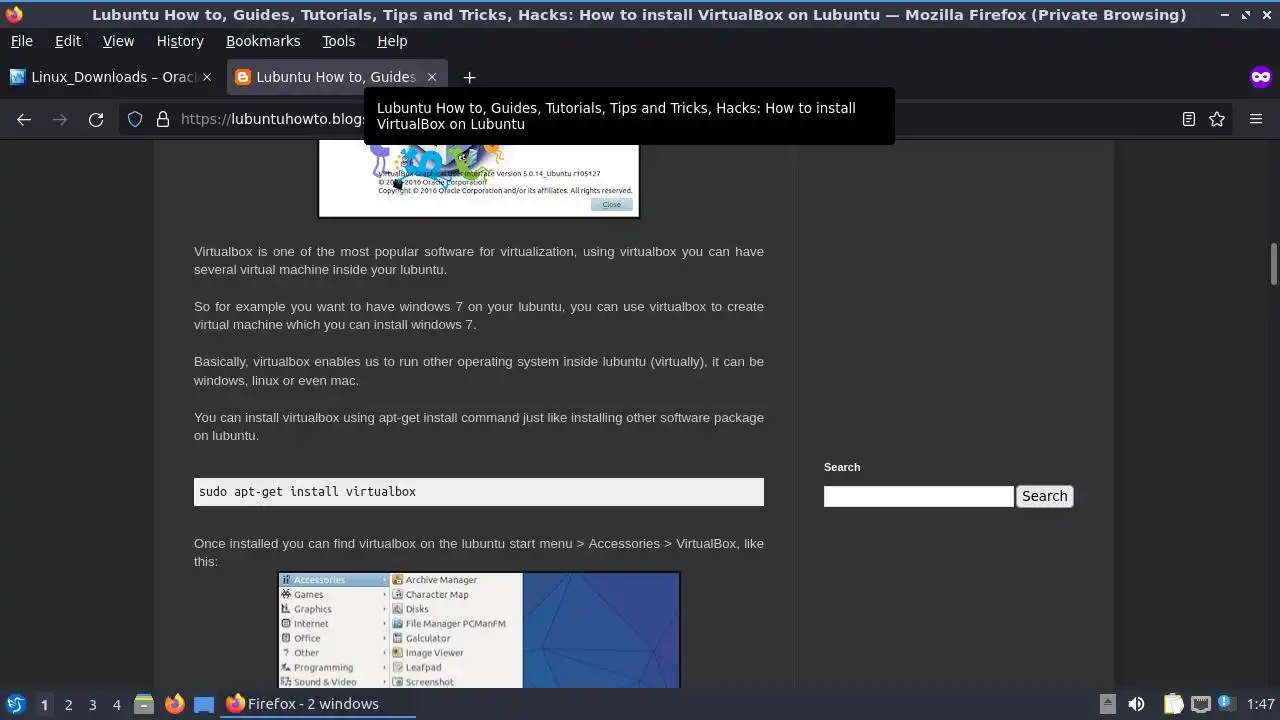1280x720 pixels.
Task: Switch to workspace 3
Action: tap(92, 704)
